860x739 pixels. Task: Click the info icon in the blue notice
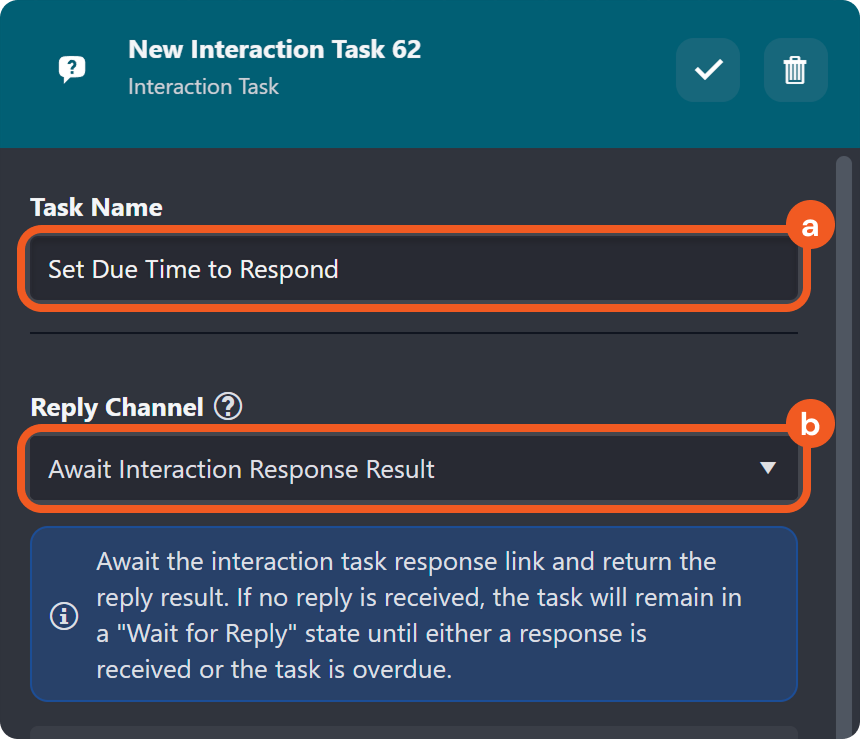coord(64,615)
